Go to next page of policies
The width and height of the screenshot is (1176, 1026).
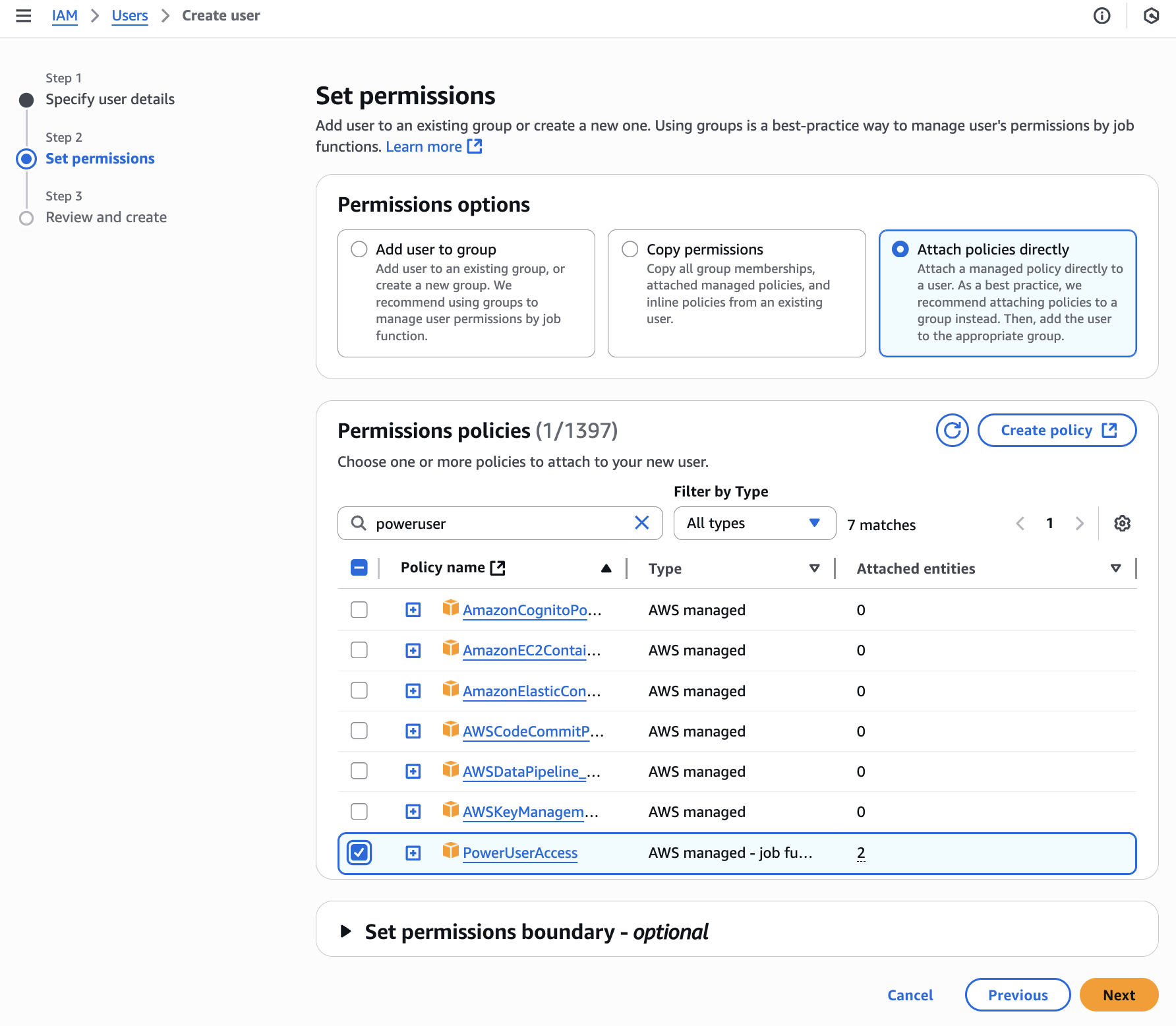point(1079,524)
